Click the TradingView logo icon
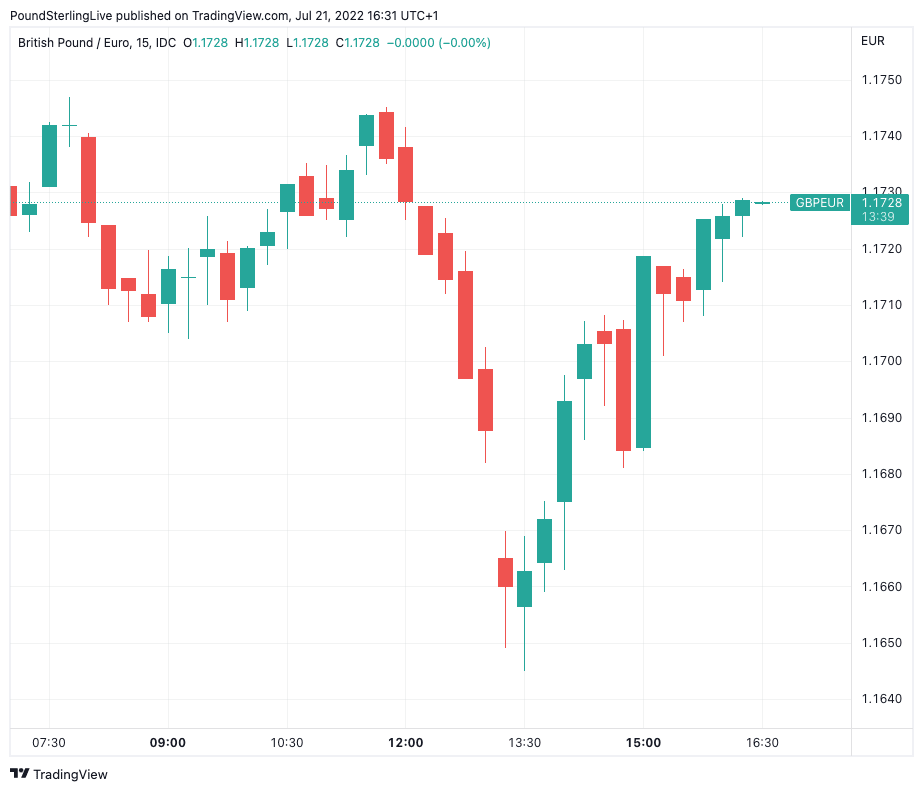923x791 pixels. 19,774
